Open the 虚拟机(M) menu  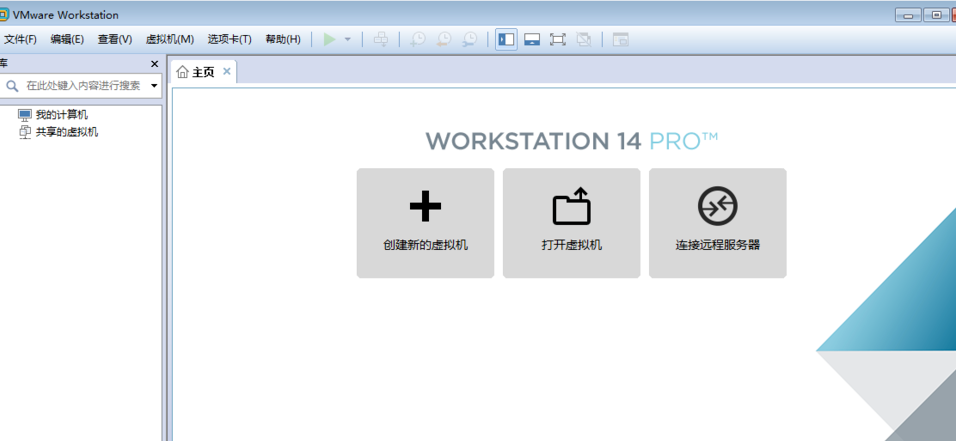point(169,40)
